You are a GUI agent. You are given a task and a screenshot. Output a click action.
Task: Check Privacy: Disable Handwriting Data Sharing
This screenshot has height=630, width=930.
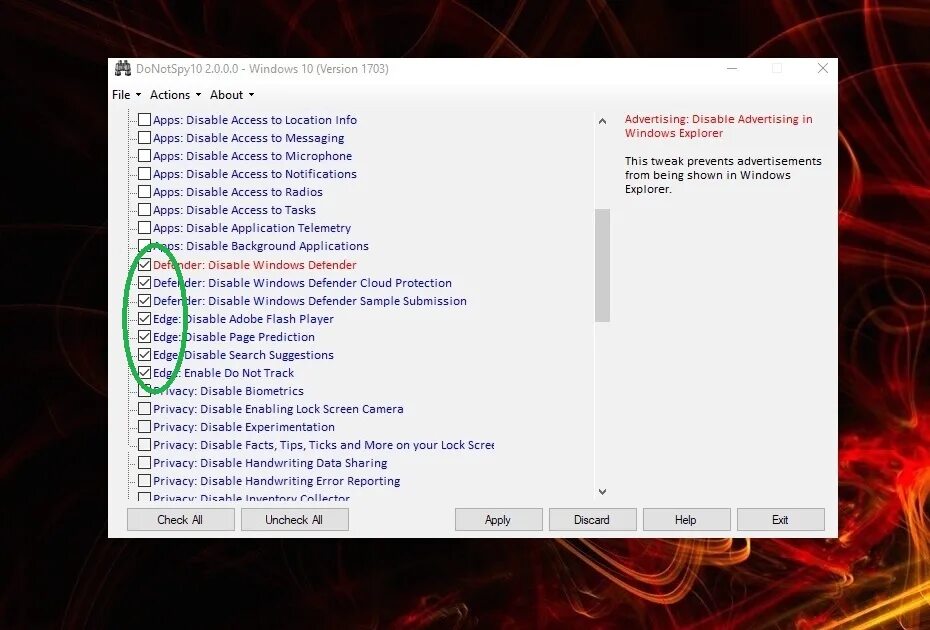point(145,463)
